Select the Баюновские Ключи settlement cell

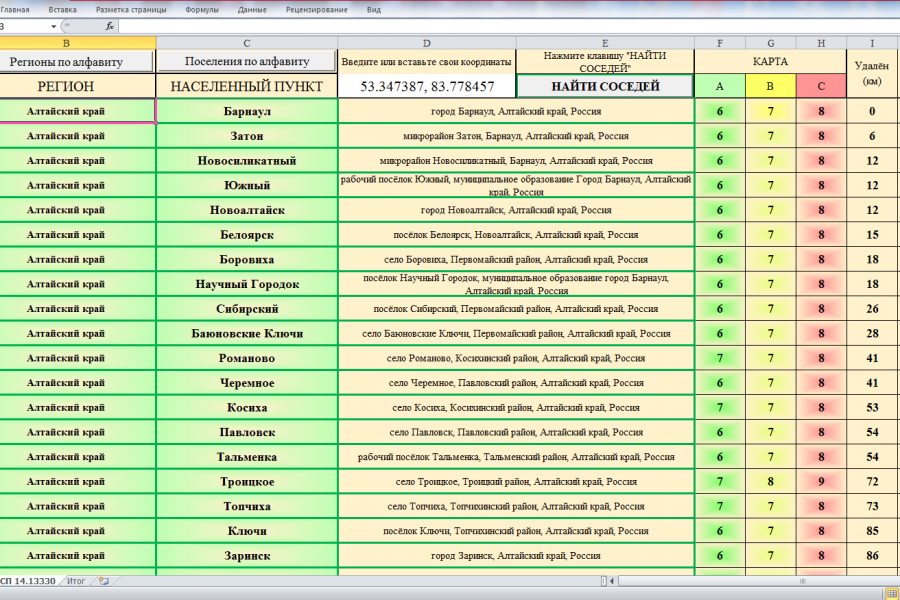[247, 334]
